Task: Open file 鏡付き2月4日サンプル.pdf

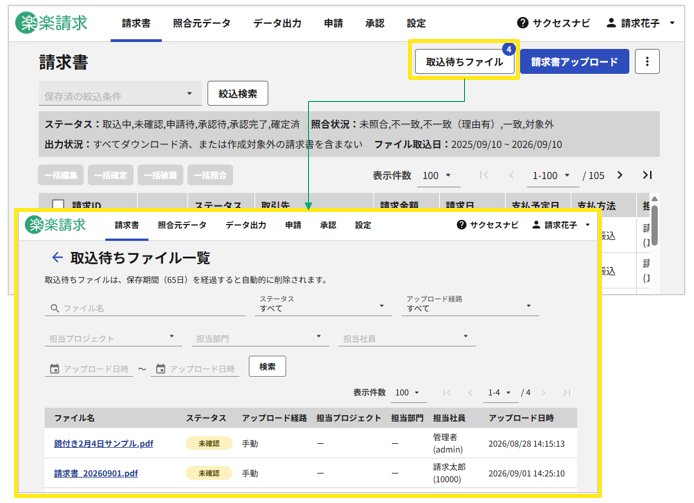Action: tap(104, 443)
